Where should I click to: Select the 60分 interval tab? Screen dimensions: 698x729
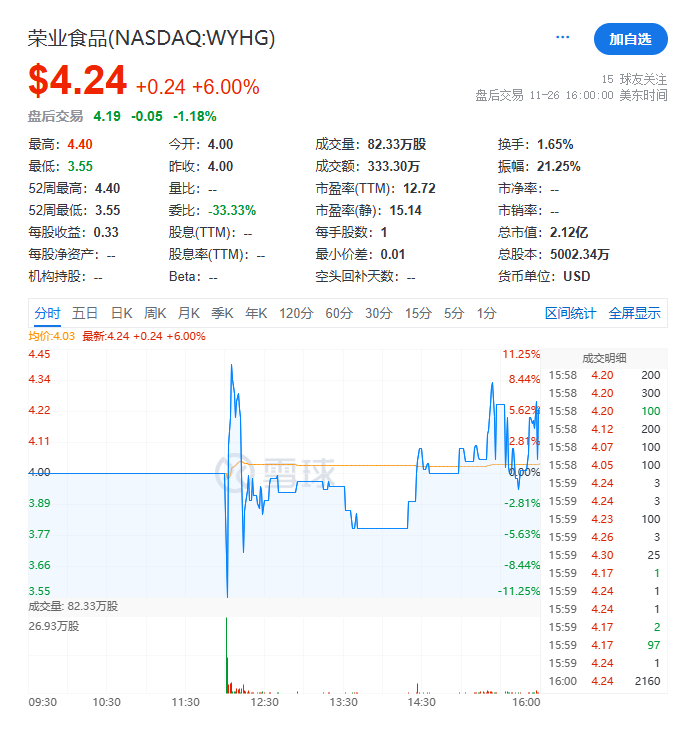[x=339, y=313]
